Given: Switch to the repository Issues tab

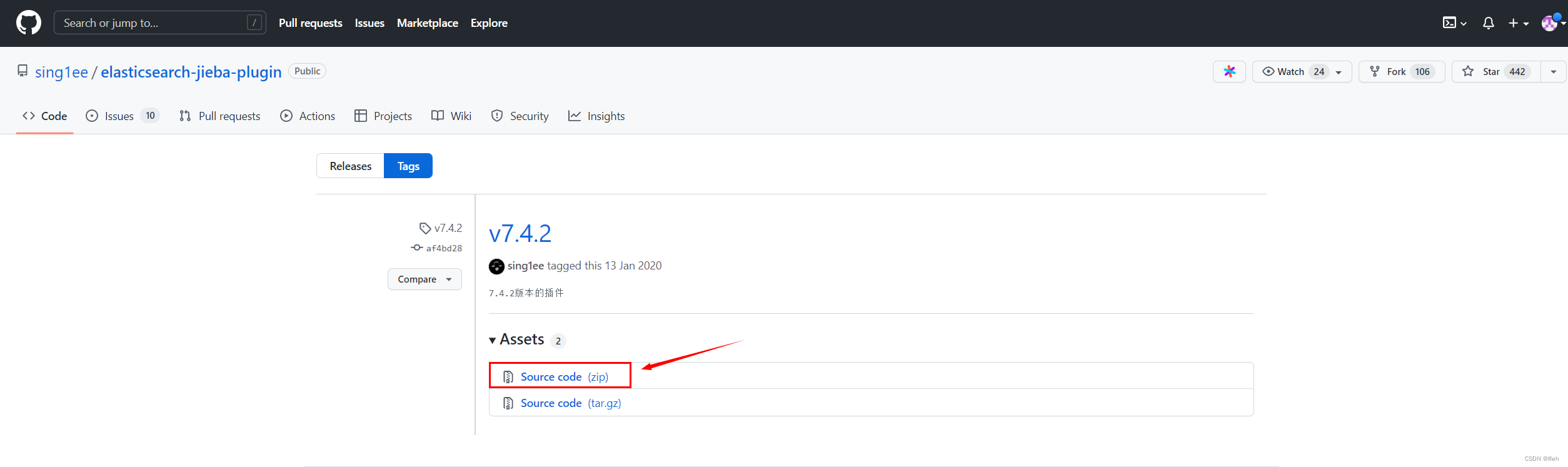Looking at the screenshot, I should click(123, 116).
